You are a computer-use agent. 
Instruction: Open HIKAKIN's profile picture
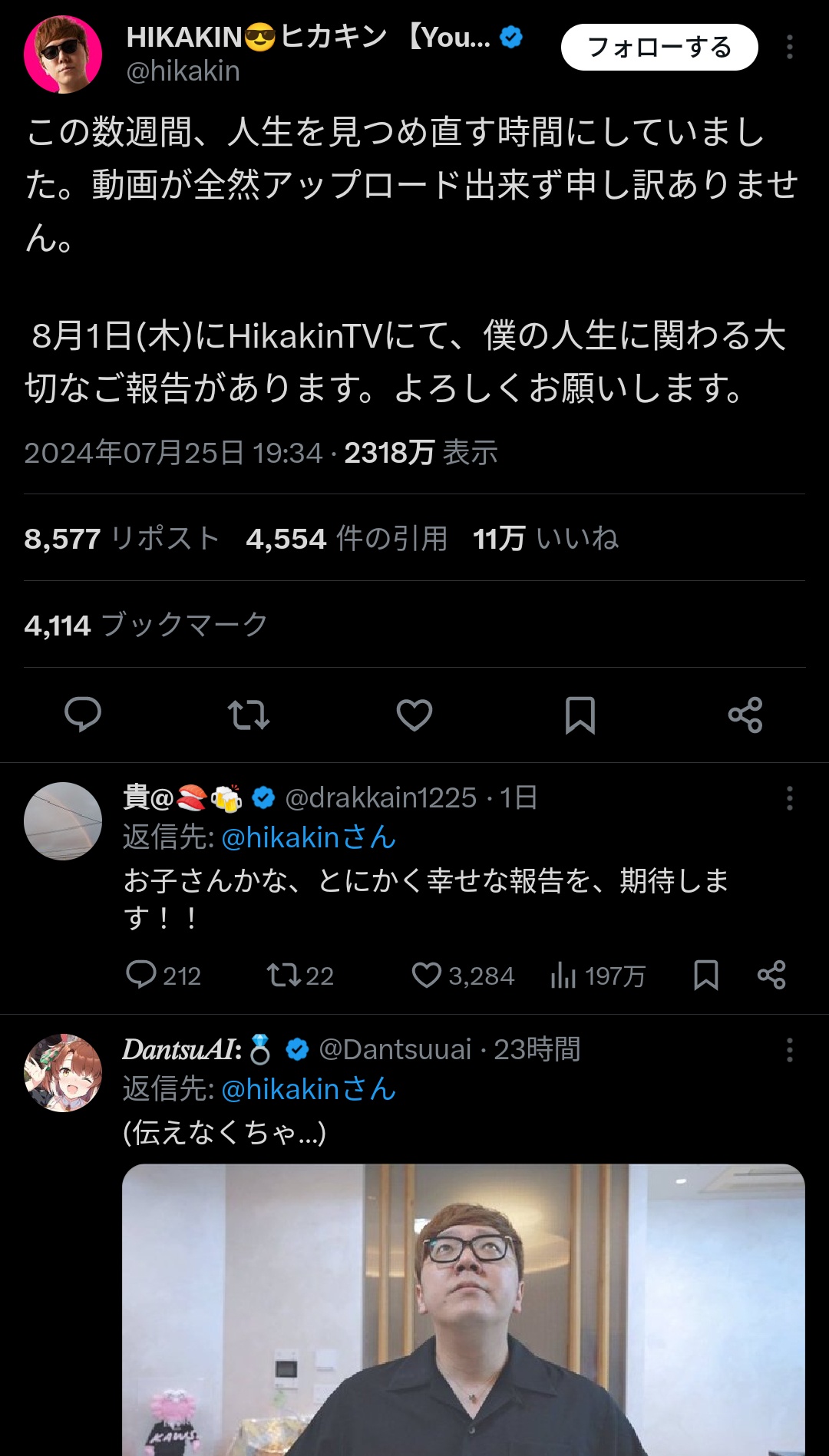[63, 54]
